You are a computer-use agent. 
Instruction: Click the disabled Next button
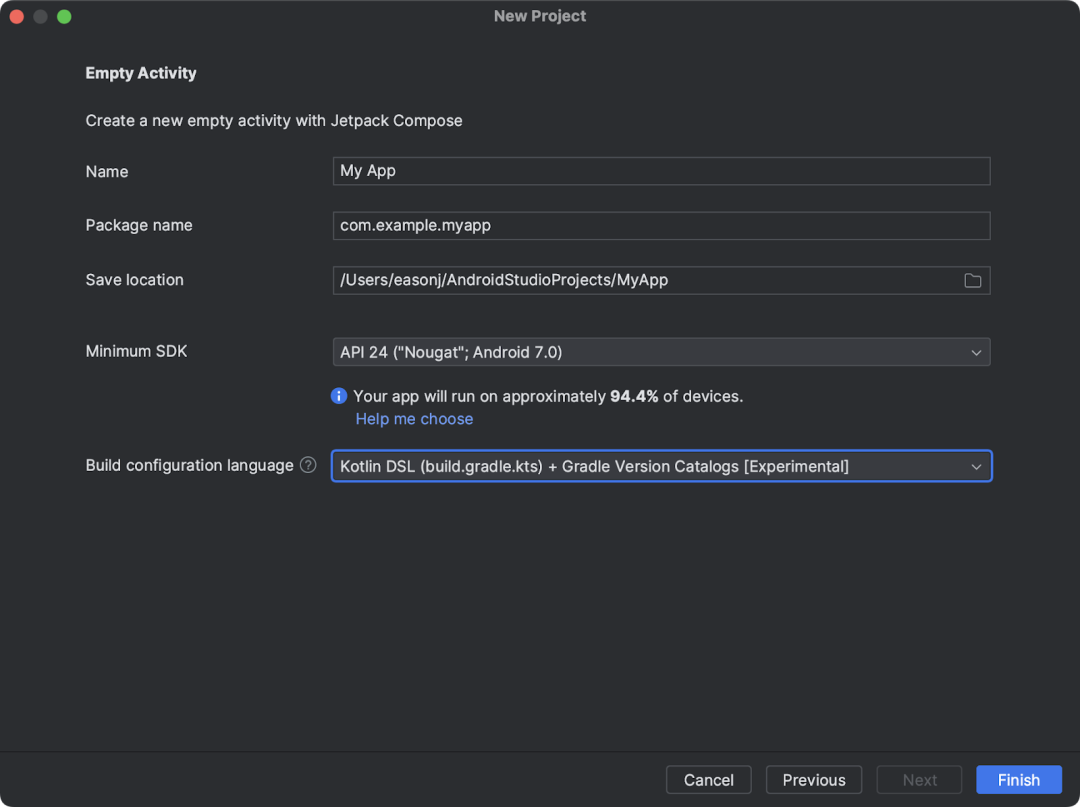pos(919,780)
